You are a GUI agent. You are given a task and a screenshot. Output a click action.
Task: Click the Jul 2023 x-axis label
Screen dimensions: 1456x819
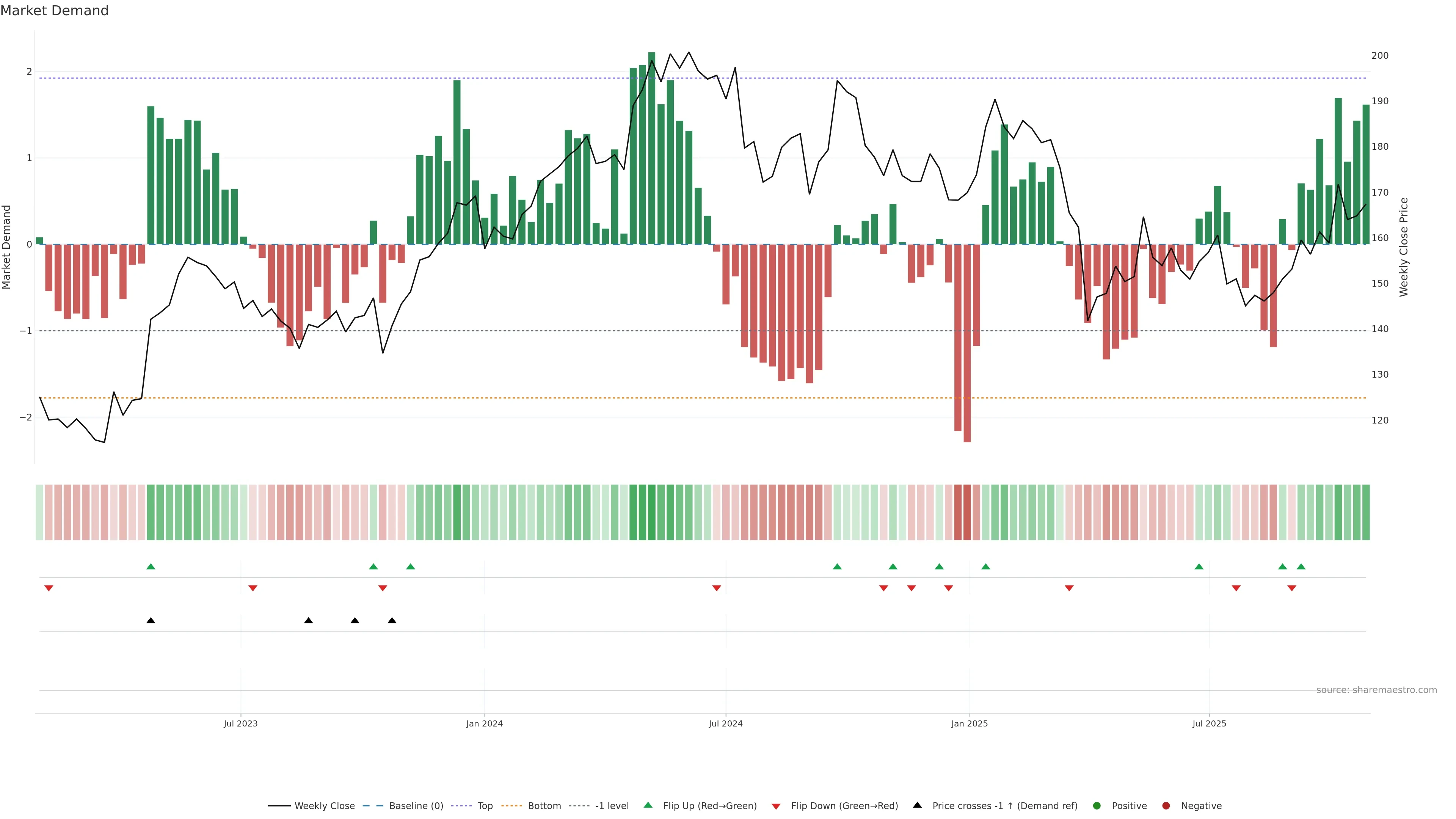tap(241, 723)
